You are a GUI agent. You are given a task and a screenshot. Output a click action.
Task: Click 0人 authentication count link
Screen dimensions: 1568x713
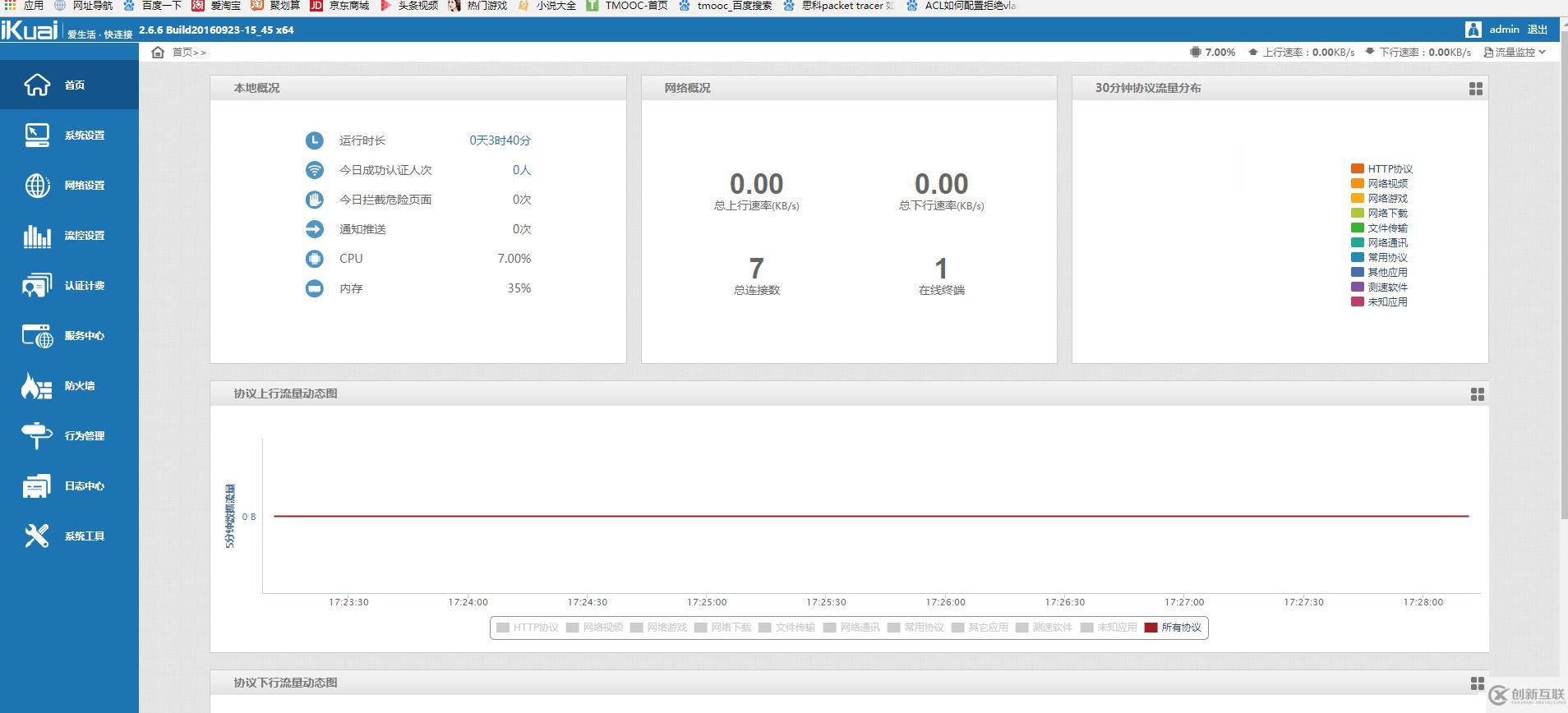pos(522,170)
